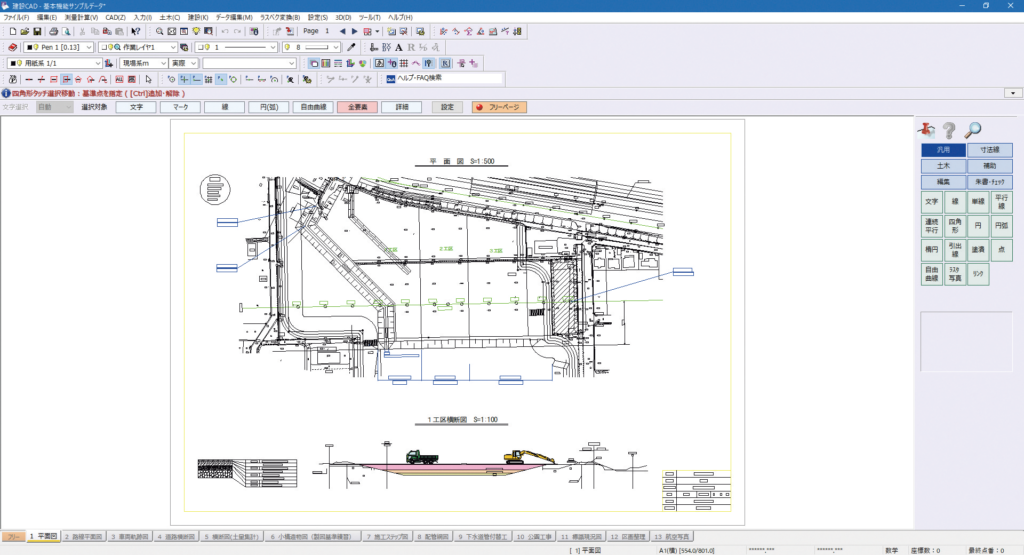Click the Open folder icon
The height and width of the screenshot is (555, 1024).
(25, 31)
